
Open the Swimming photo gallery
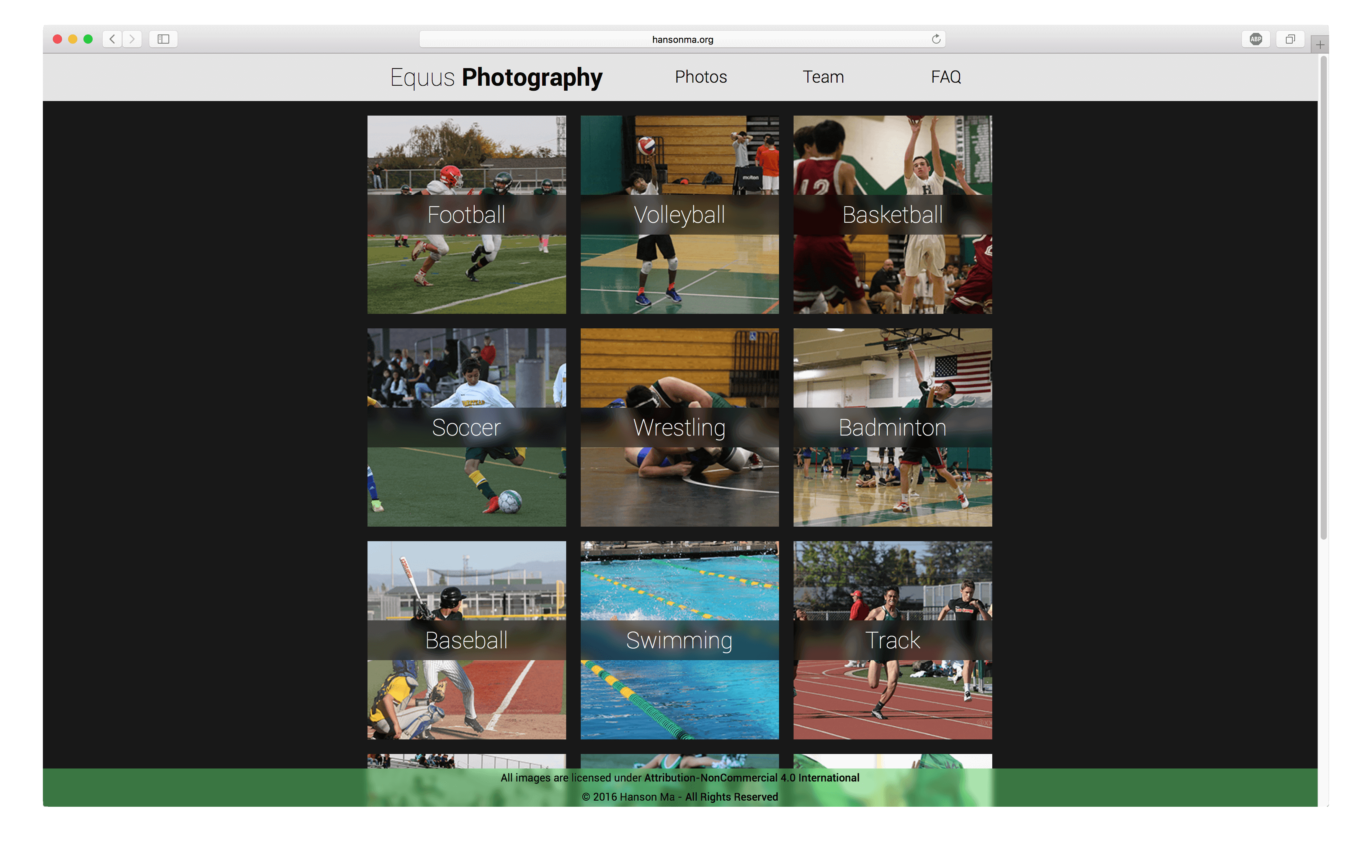point(679,640)
